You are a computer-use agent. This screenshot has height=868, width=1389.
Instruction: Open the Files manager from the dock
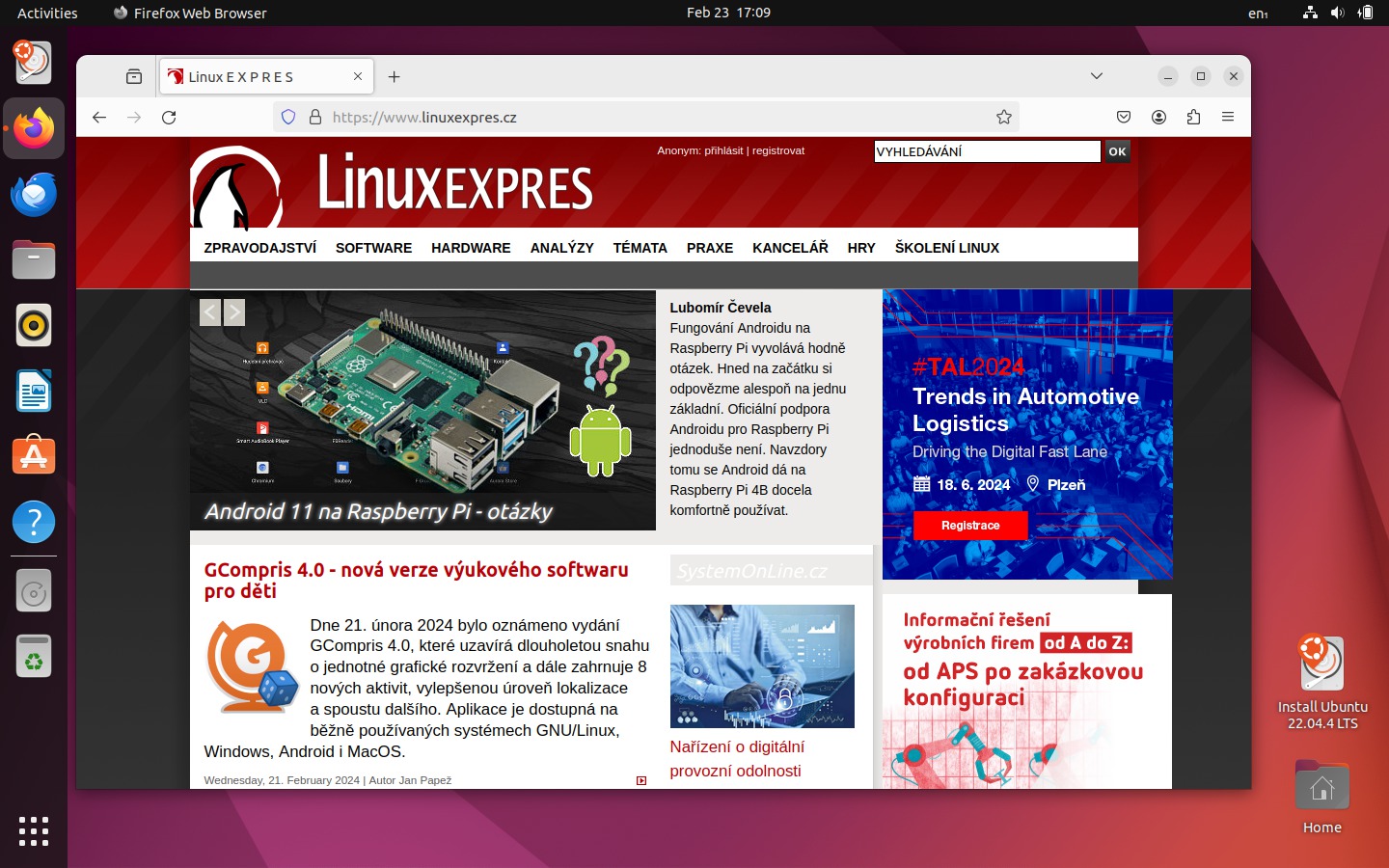click(34, 259)
